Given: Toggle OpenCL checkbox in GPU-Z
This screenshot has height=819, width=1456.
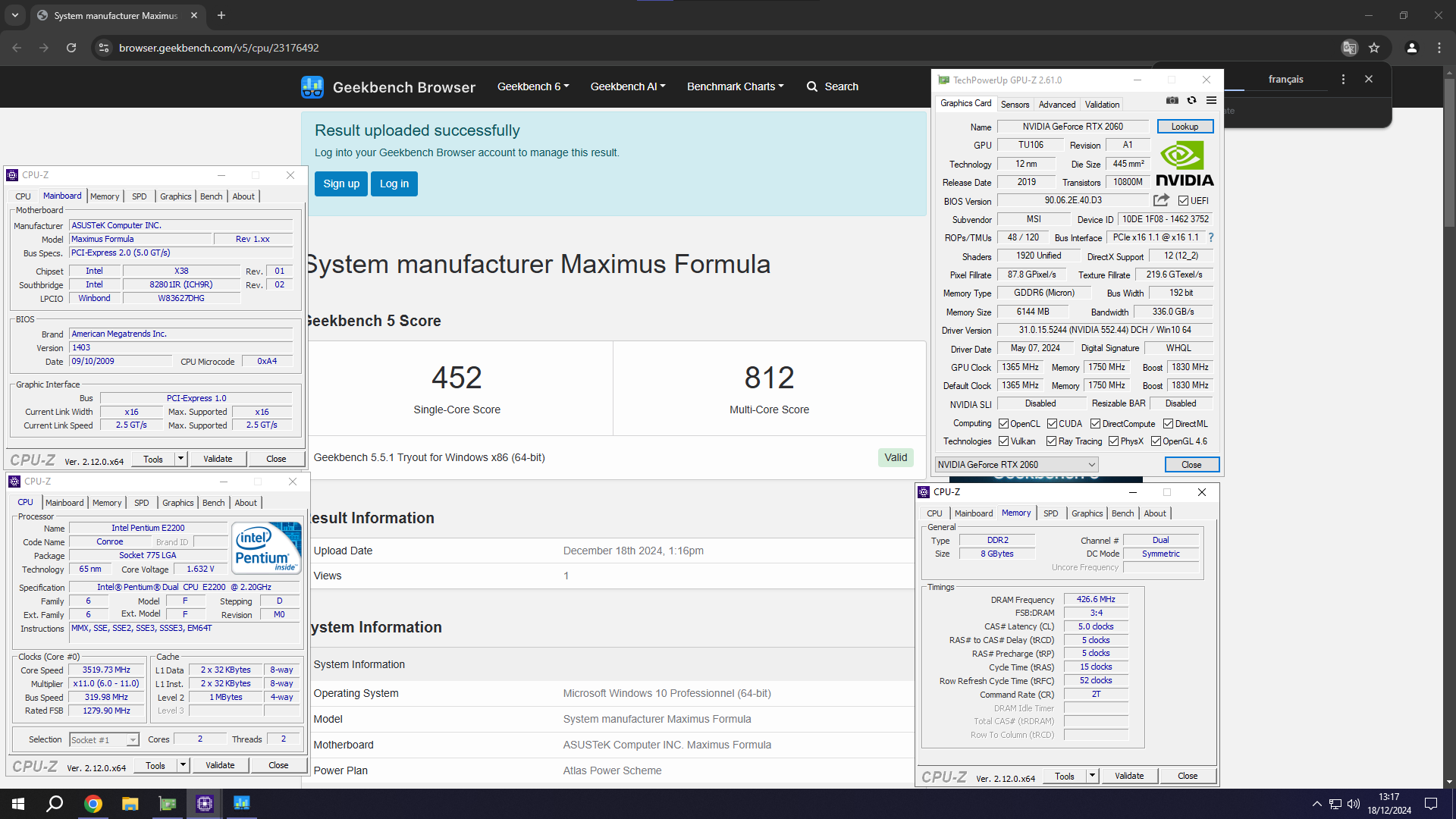Looking at the screenshot, I should click(x=1003, y=424).
